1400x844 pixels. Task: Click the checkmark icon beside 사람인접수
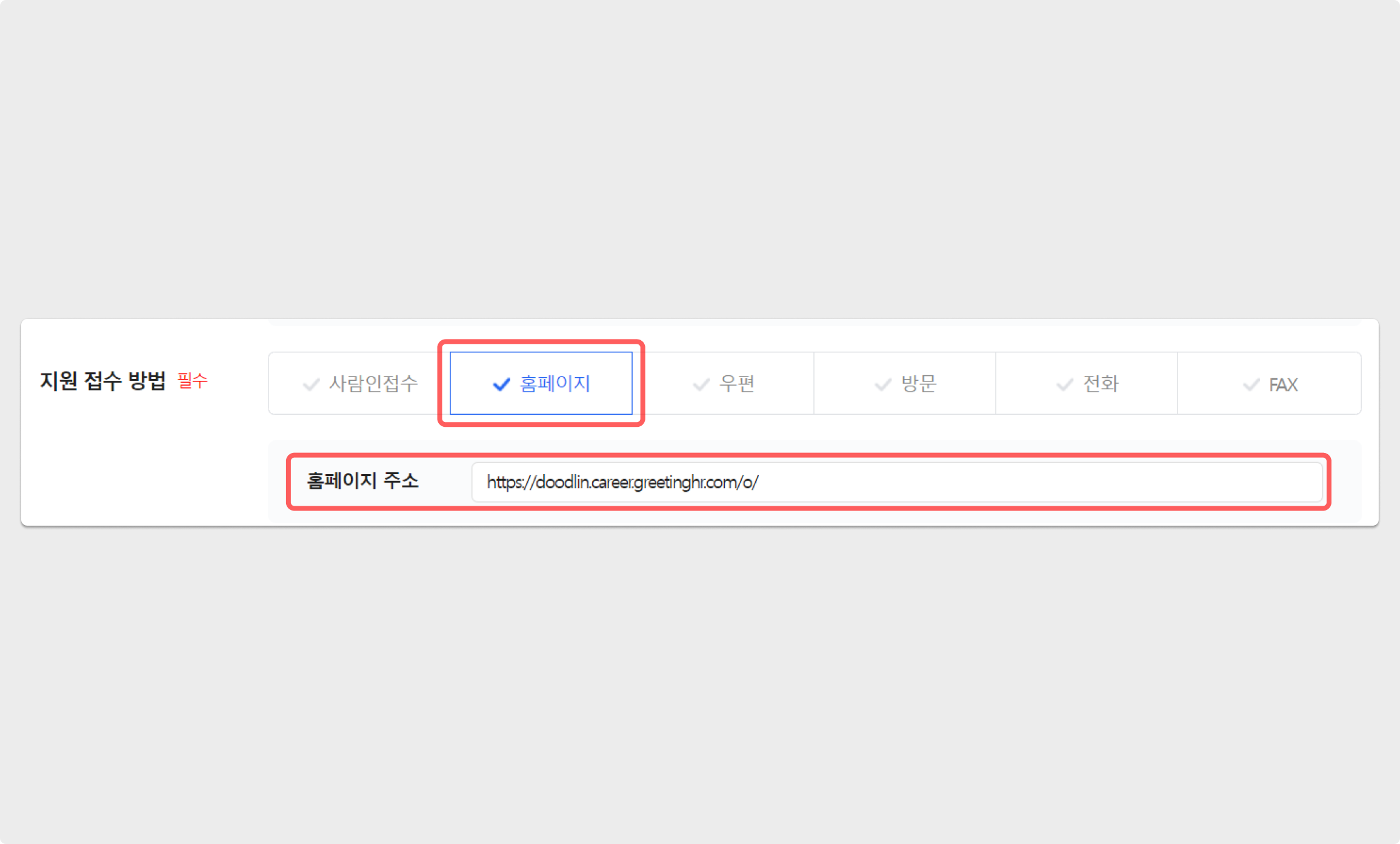pyautogui.click(x=311, y=384)
